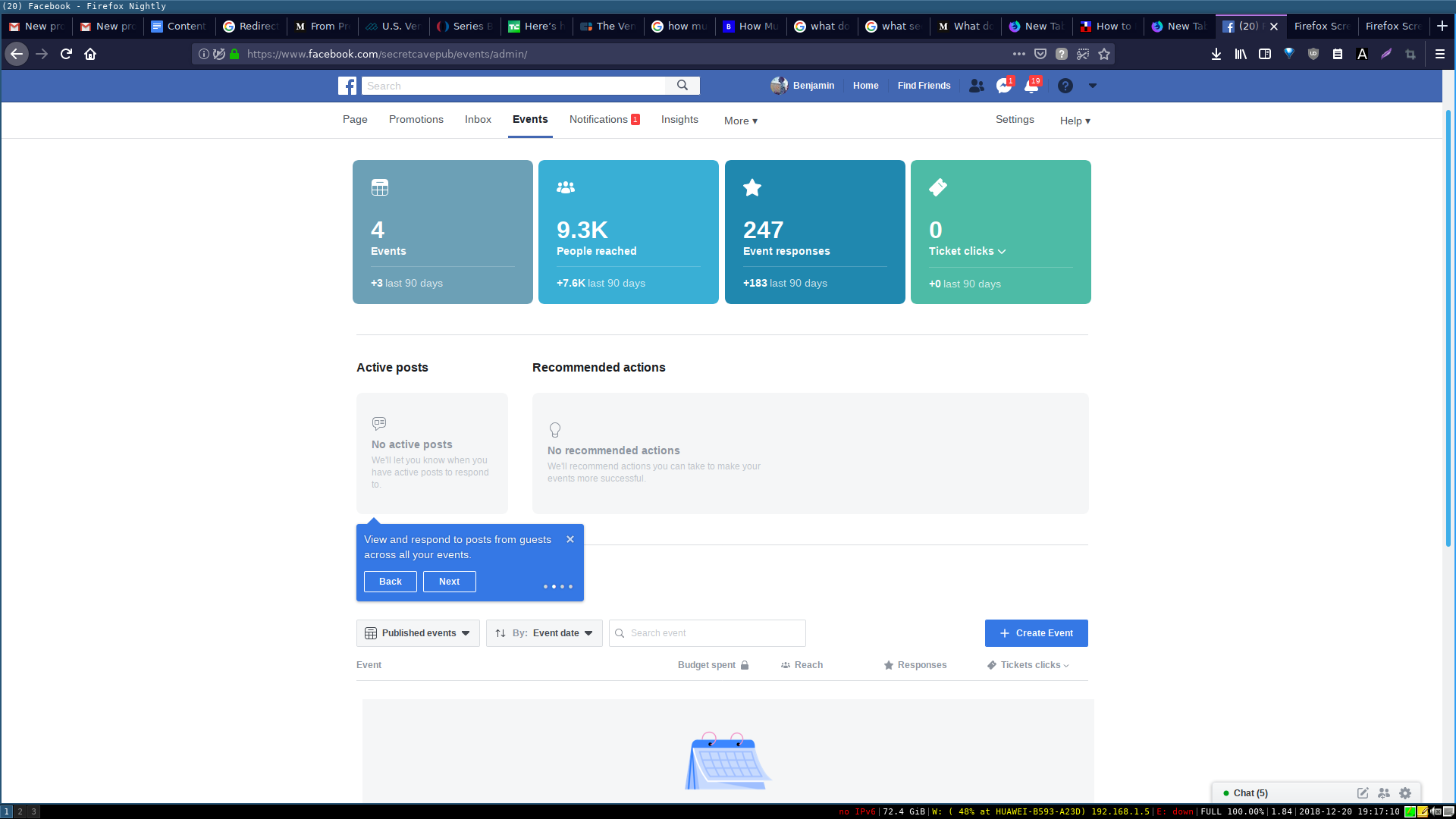The image size is (1456, 819).
Task: Click Next in the tooltip
Action: click(x=450, y=582)
